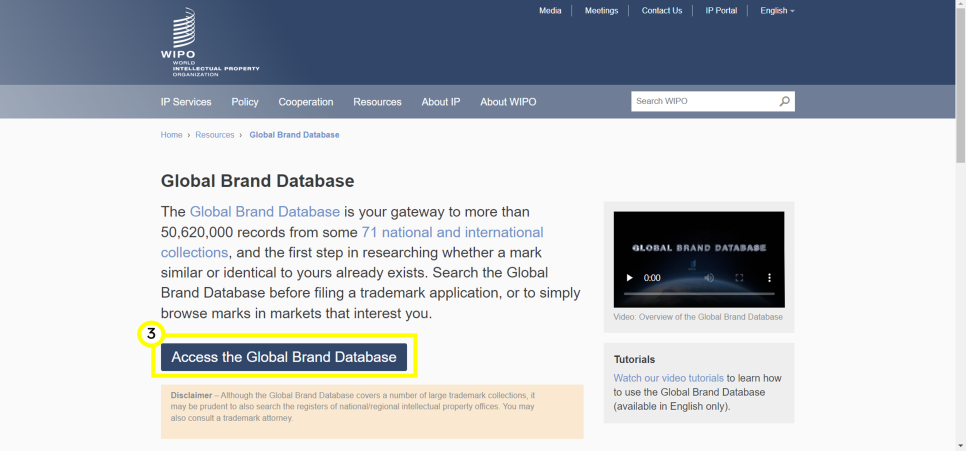Open the IP Portal link
Viewport: 966px width, 451px height.
(x=721, y=10)
